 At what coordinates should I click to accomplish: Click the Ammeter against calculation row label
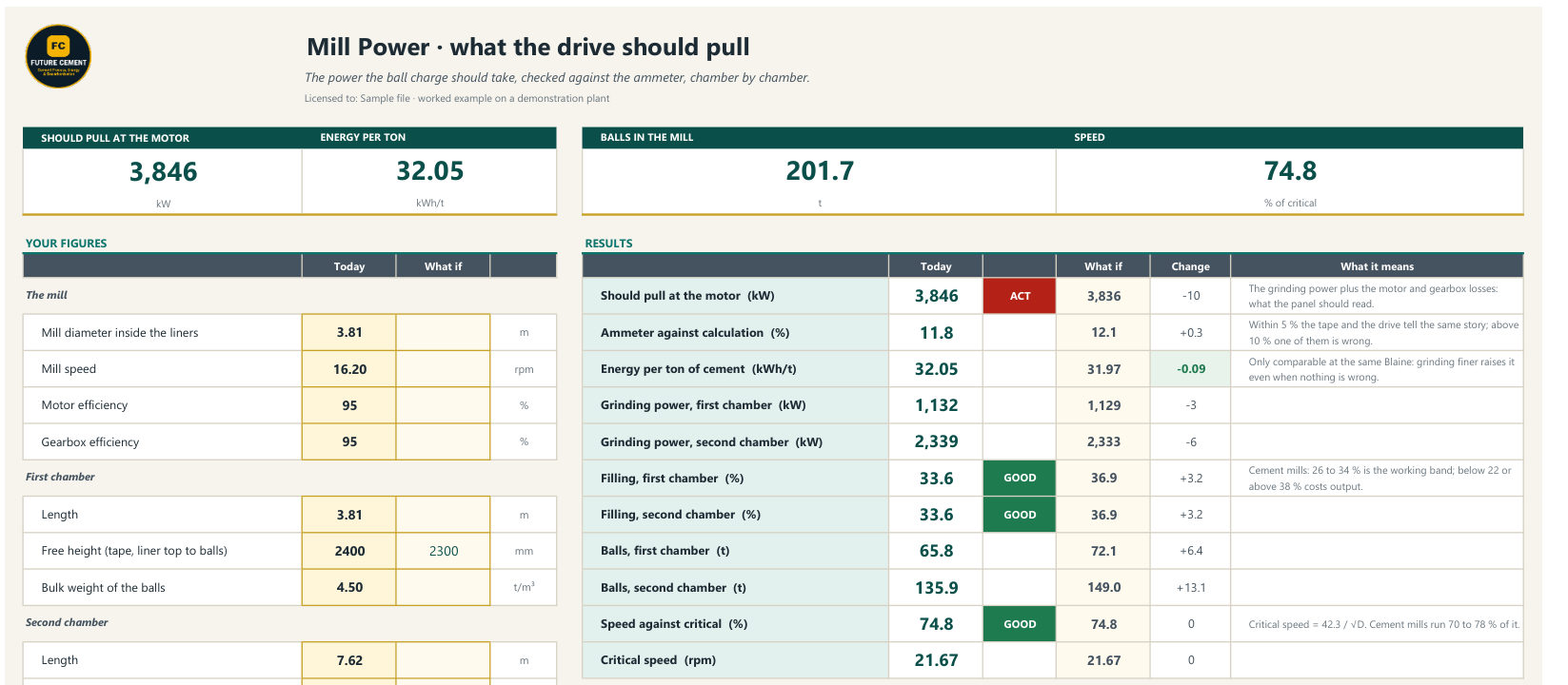[695, 333]
